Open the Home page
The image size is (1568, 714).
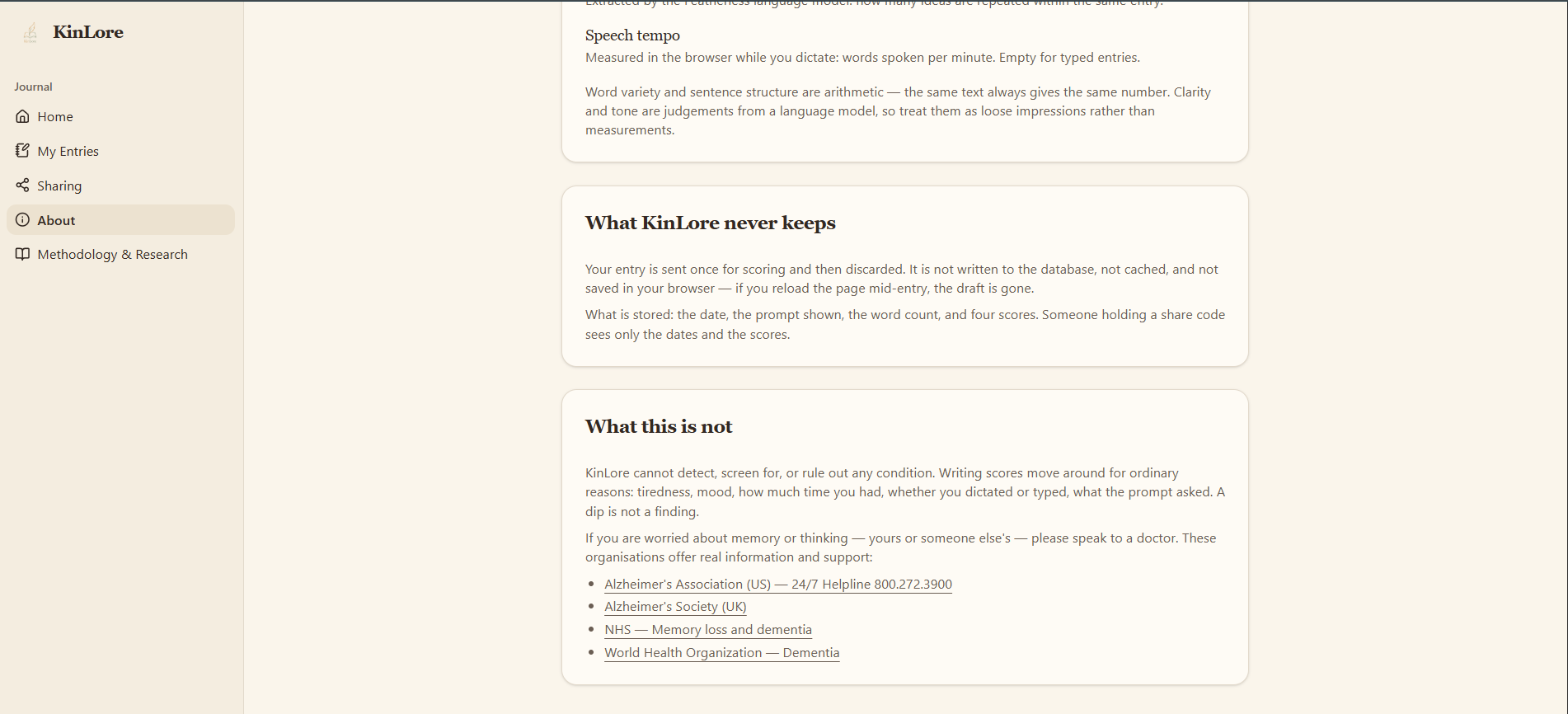pos(120,116)
